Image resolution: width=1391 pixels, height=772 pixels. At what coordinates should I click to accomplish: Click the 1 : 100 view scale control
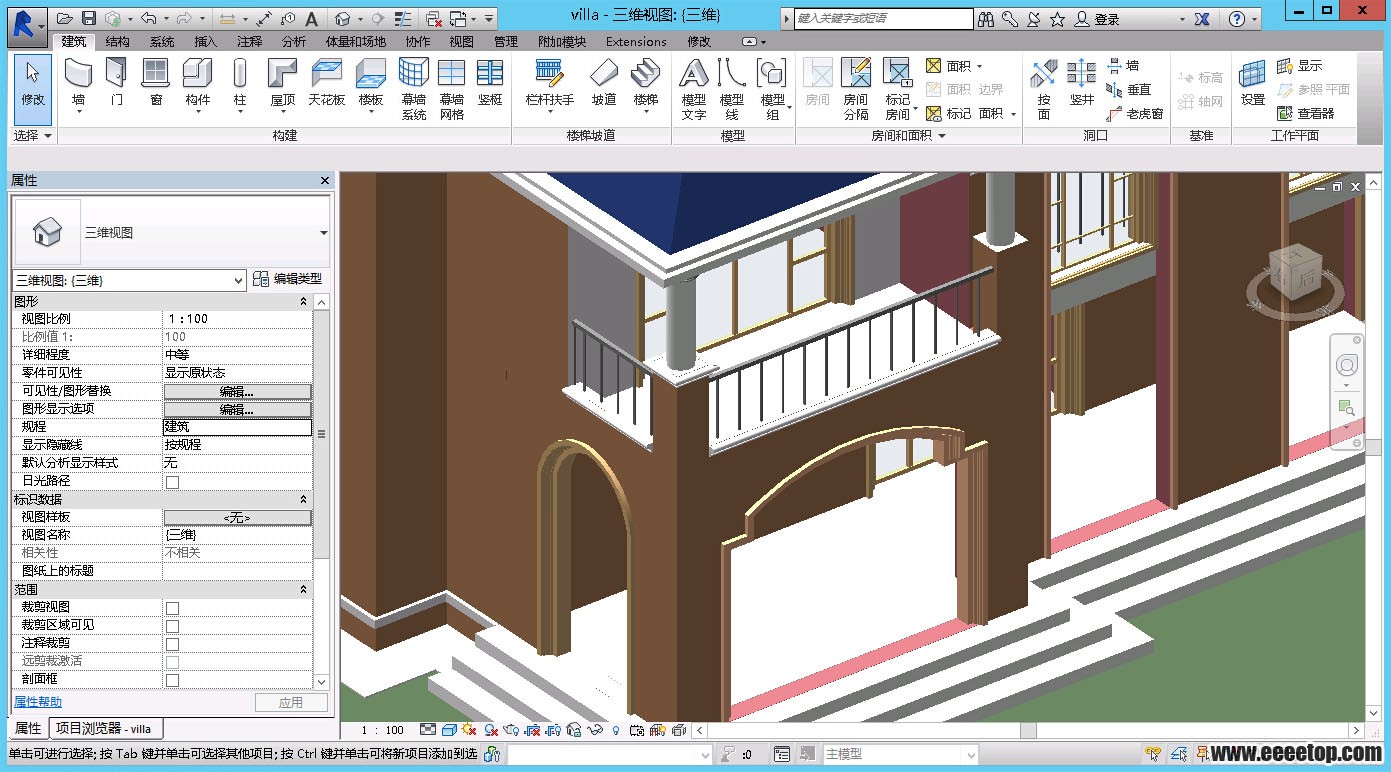click(x=382, y=730)
